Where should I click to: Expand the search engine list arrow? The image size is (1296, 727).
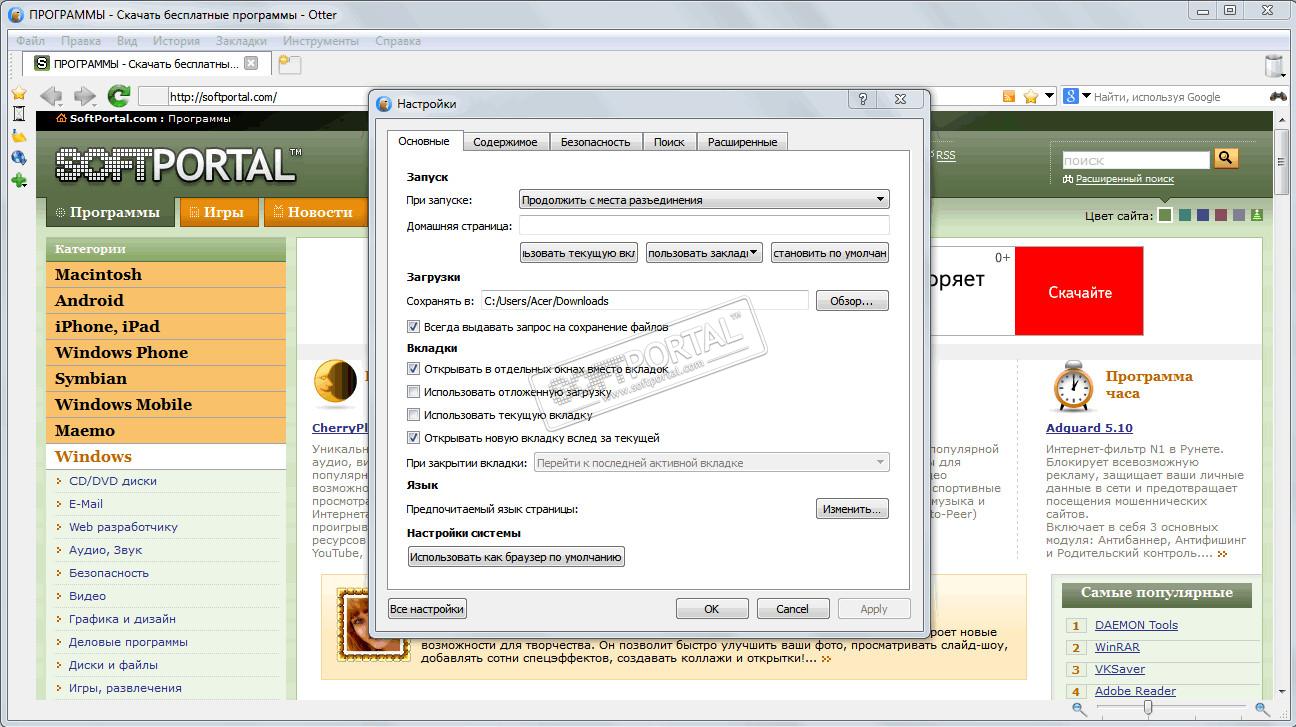1086,97
